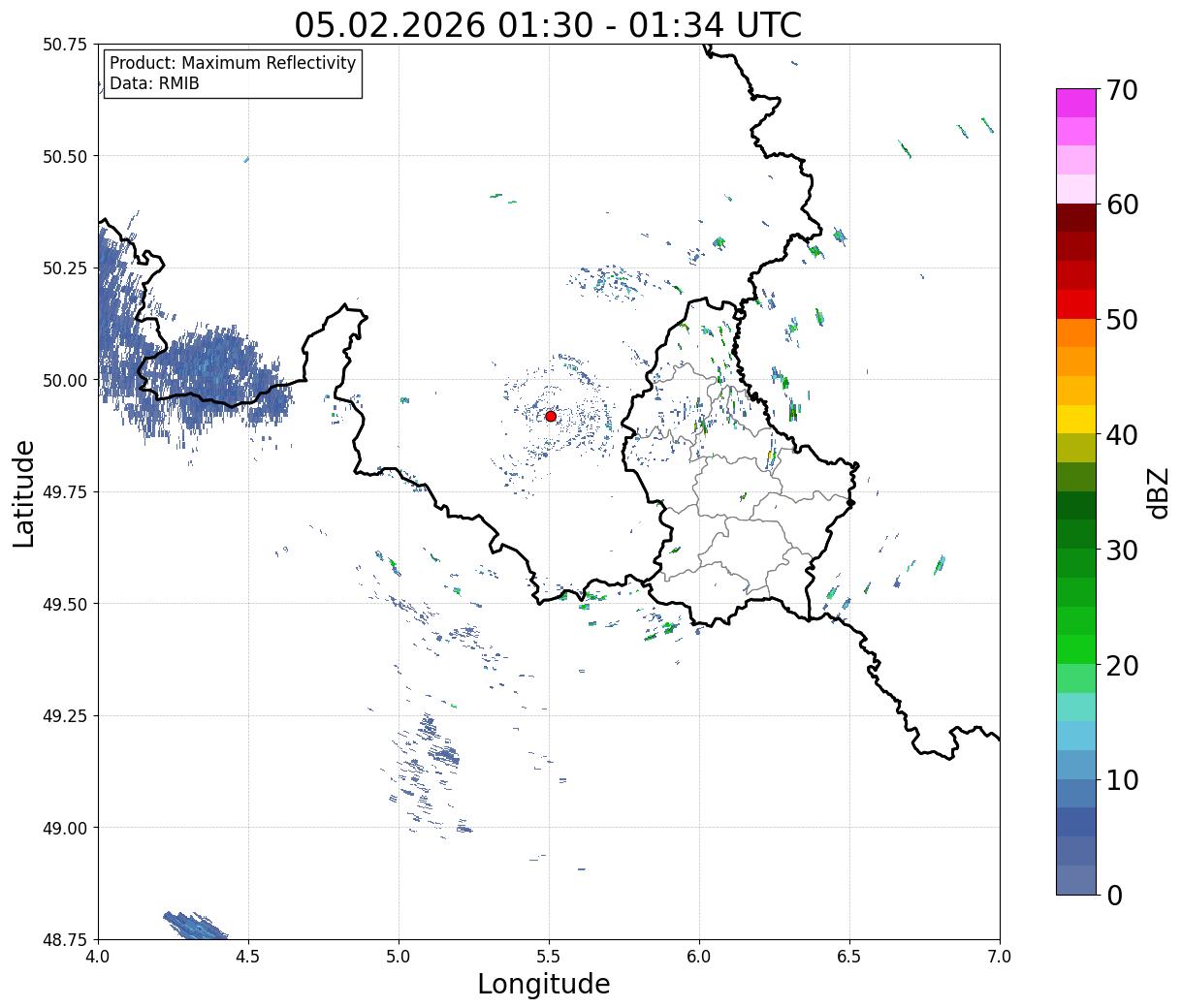Click the light green colorbar segment below 20

[x=1076, y=678]
